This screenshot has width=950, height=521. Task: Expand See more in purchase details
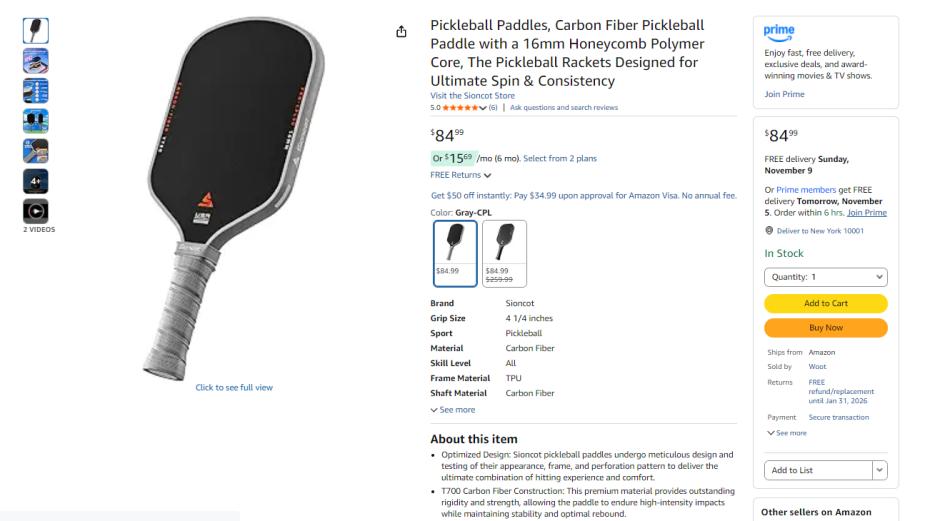coord(785,433)
